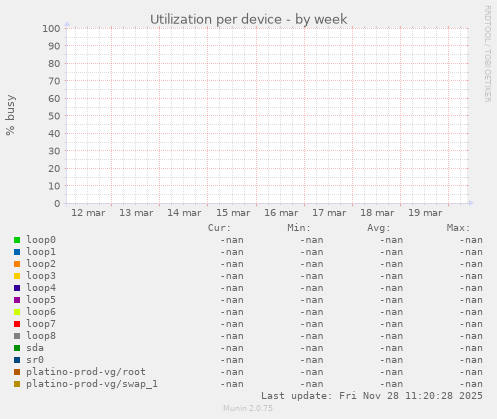The height and width of the screenshot is (419, 497).
Task: Click the platino-prod-vg/swap_1 olive swatch
Action: pyautogui.click(x=17, y=384)
